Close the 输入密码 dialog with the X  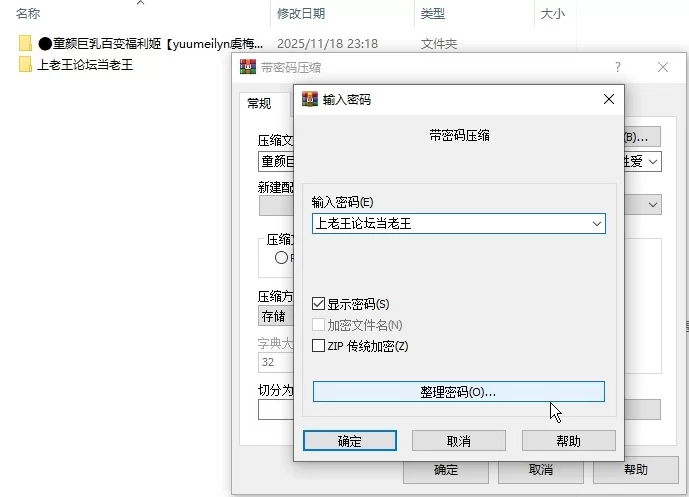(x=609, y=99)
